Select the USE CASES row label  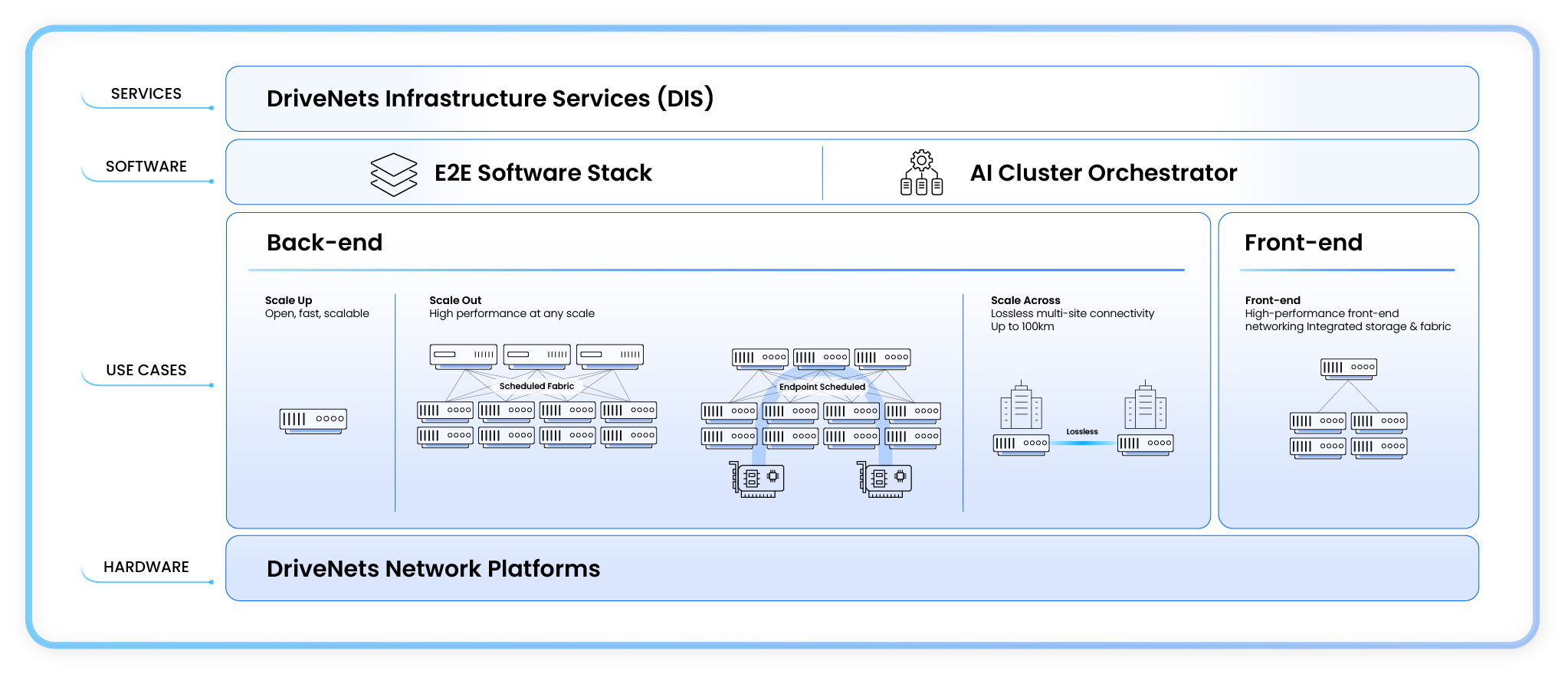[146, 370]
